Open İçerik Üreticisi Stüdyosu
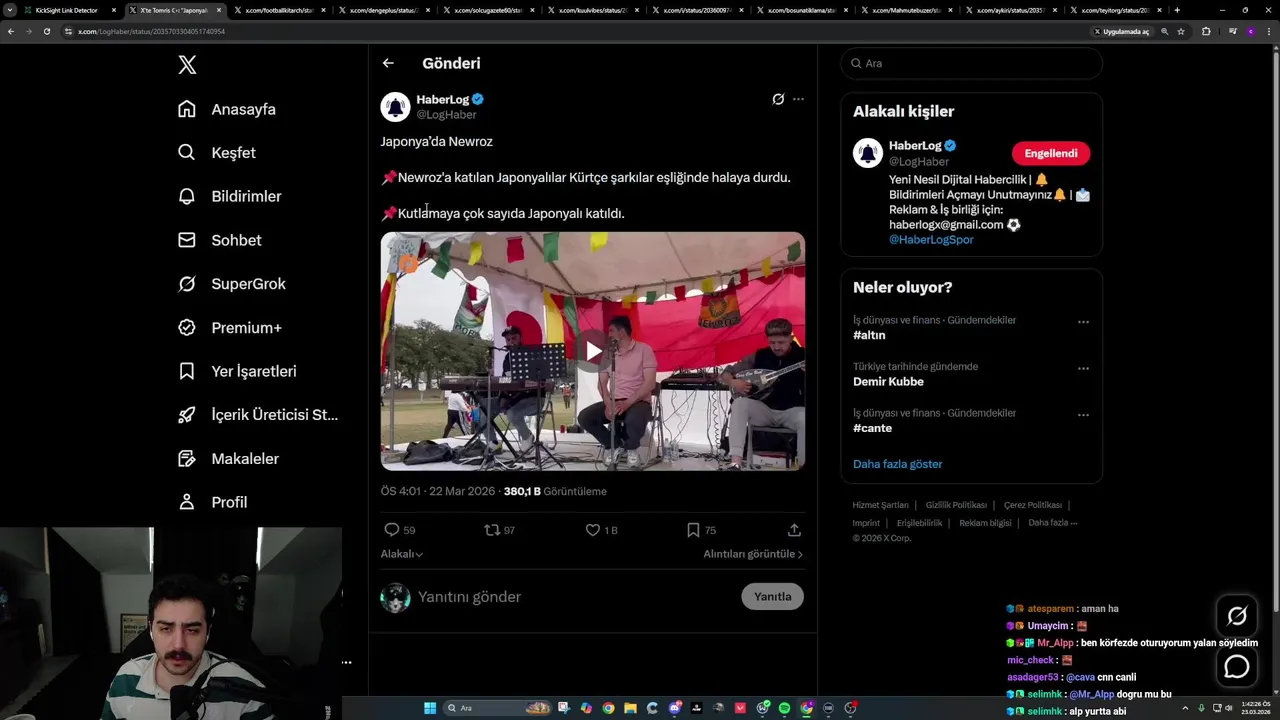 tap(258, 415)
